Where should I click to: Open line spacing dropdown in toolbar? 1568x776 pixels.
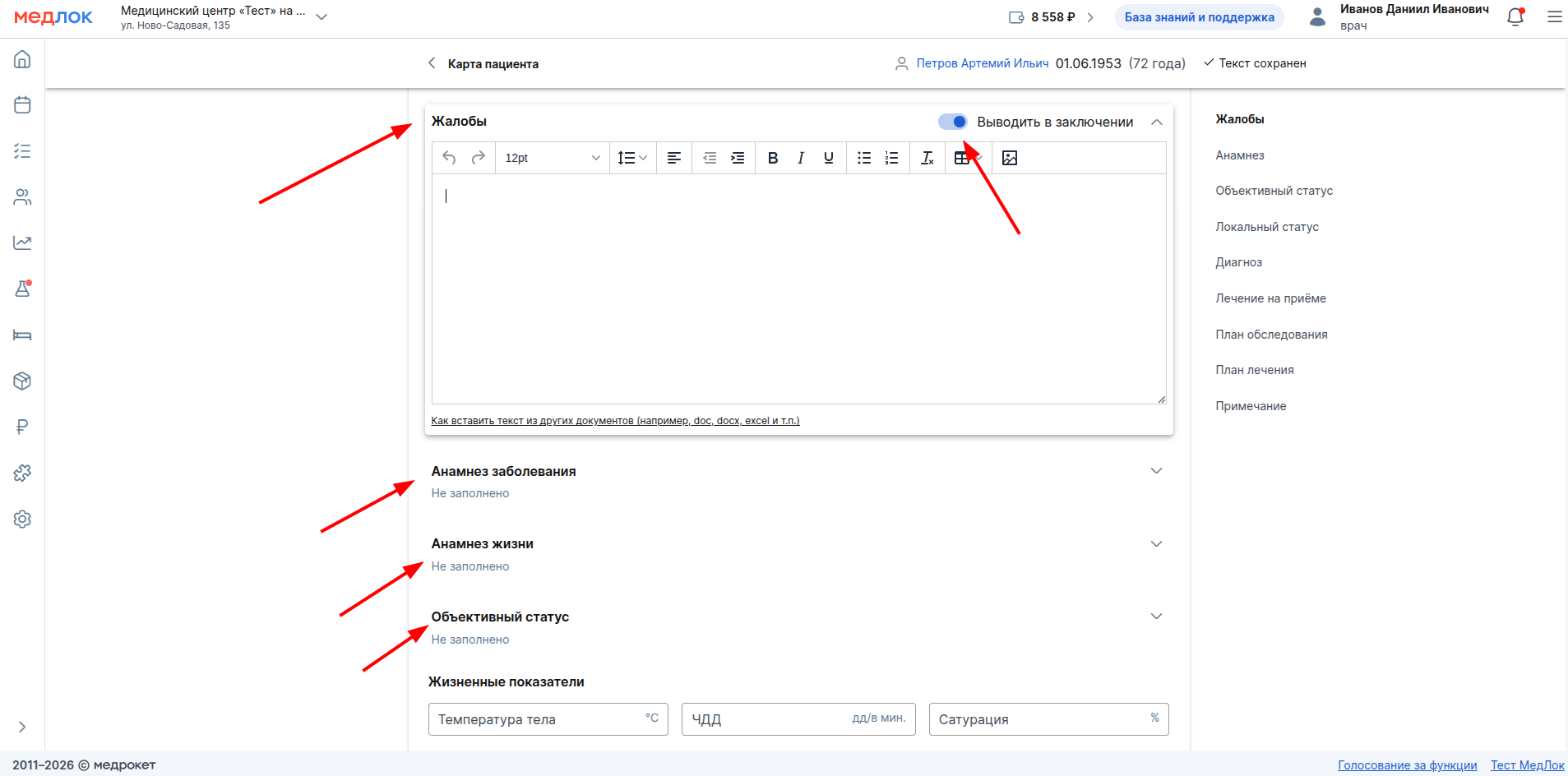632,158
